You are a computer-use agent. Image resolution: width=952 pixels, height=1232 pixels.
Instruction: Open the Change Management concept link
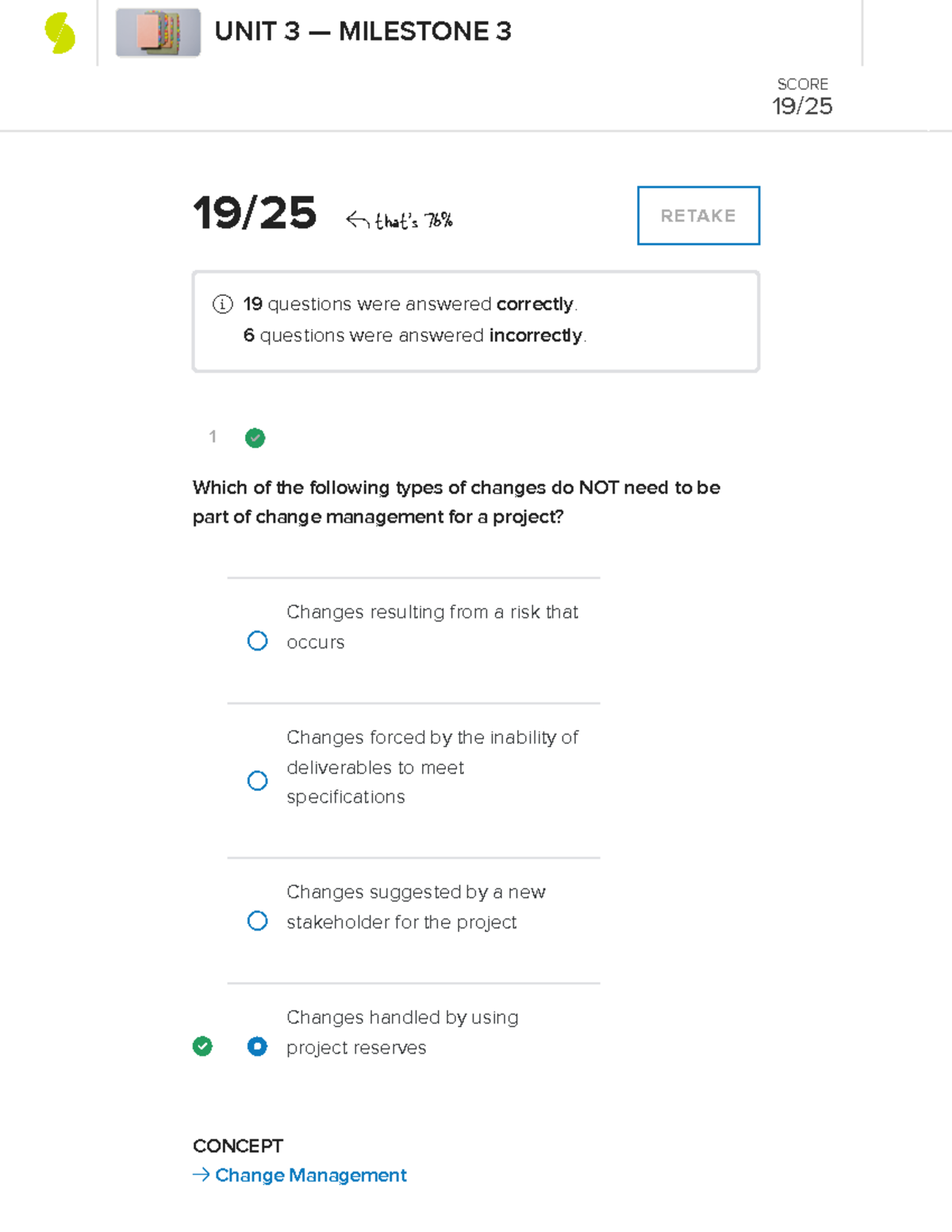pos(310,1175)
